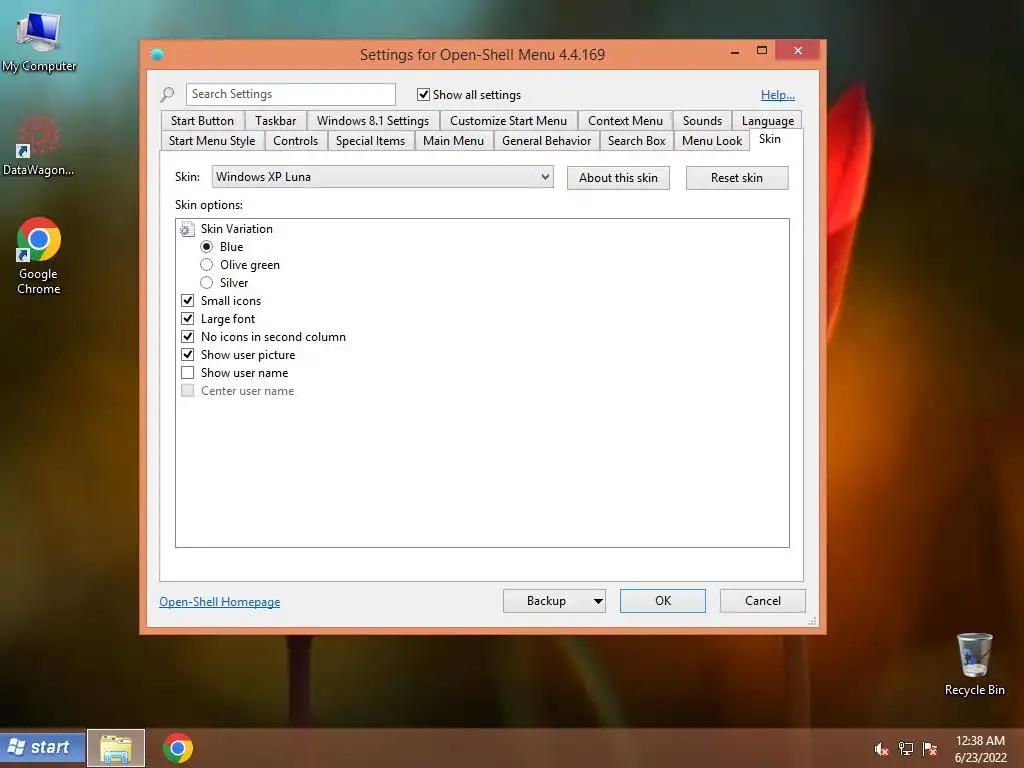Go to the Main Menu tab

tap(453, 141)
